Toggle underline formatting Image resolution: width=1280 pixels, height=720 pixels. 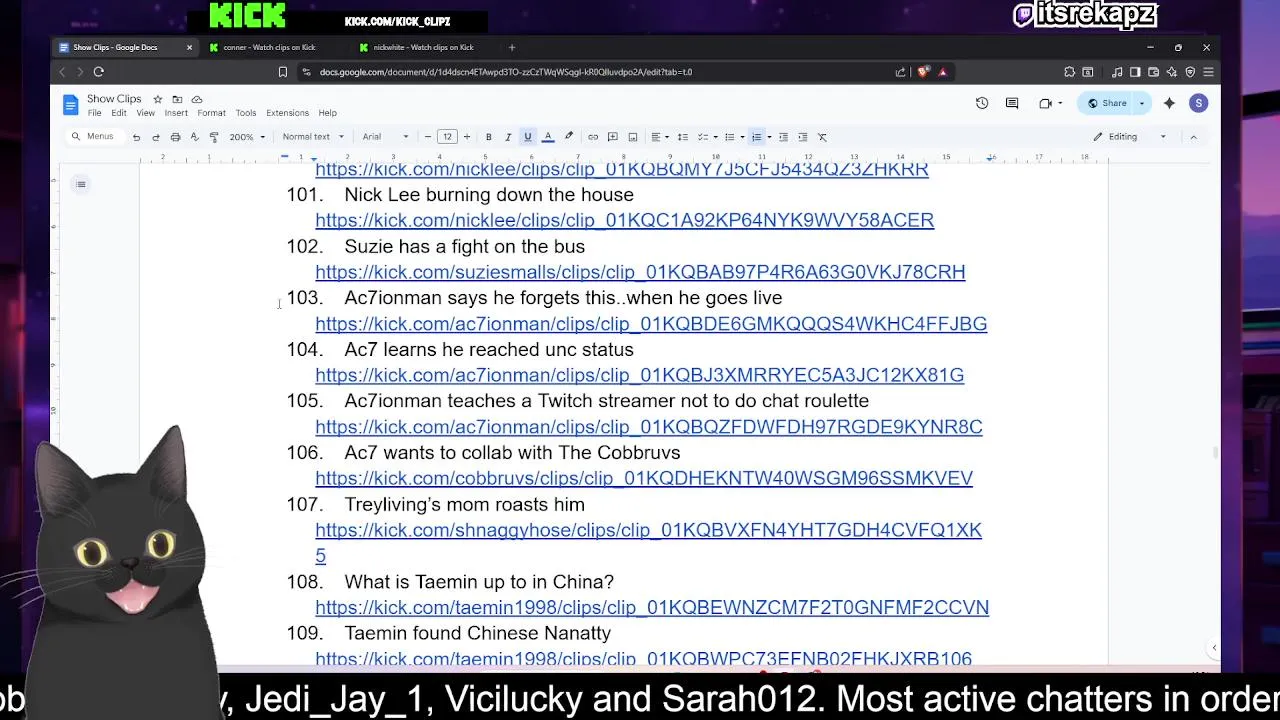(528, 137)
